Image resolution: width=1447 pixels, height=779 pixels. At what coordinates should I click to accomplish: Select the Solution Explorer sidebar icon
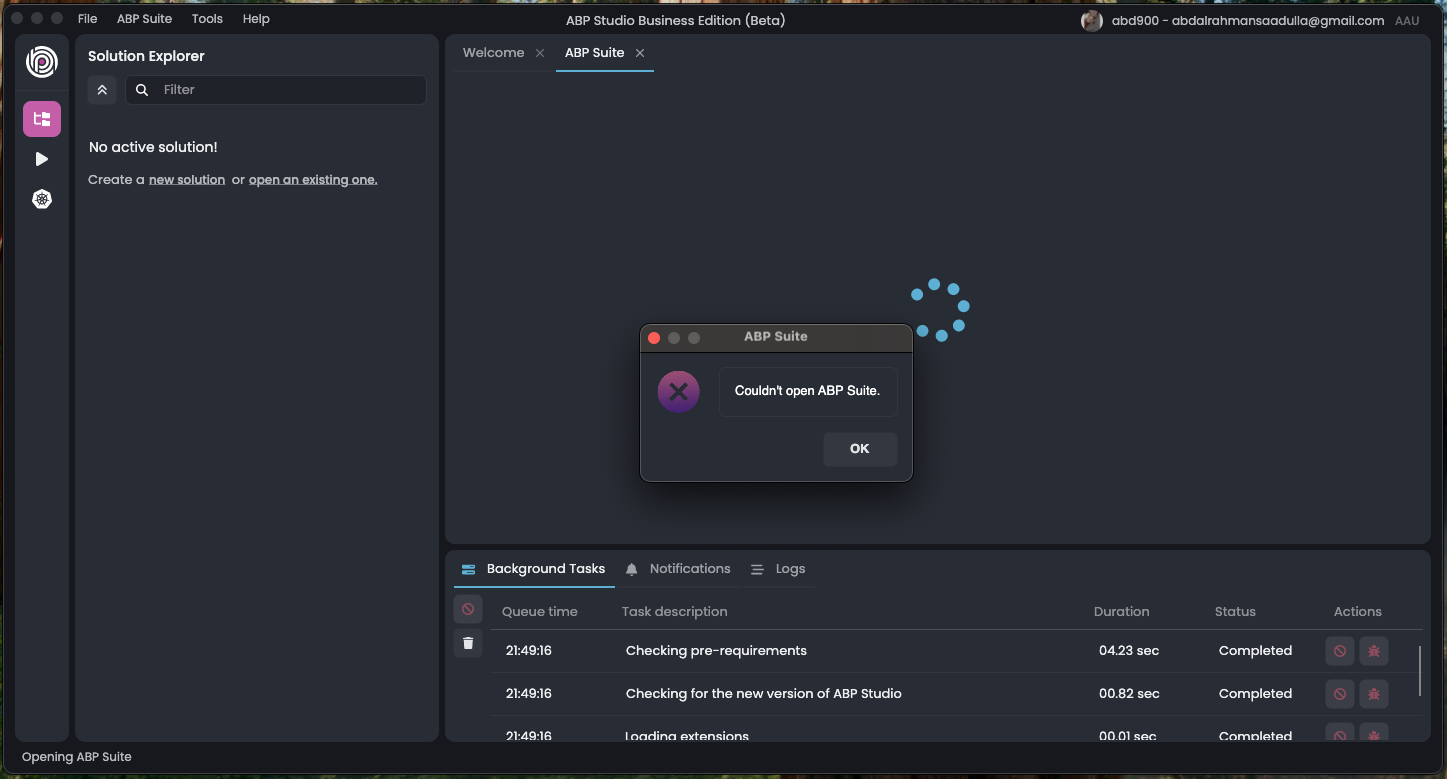click(x=42, y=119)
